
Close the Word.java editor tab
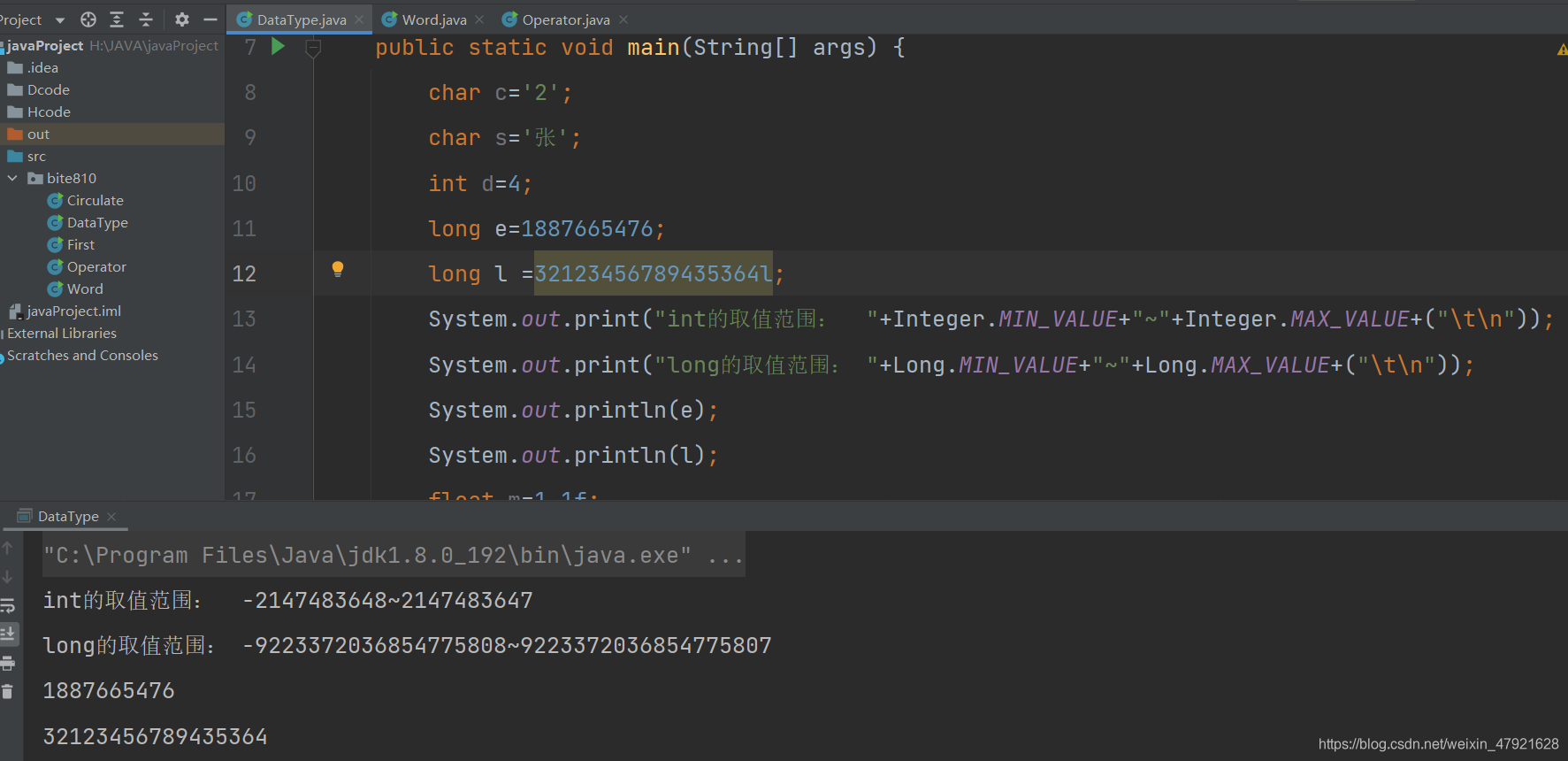[x=479, y=19]
